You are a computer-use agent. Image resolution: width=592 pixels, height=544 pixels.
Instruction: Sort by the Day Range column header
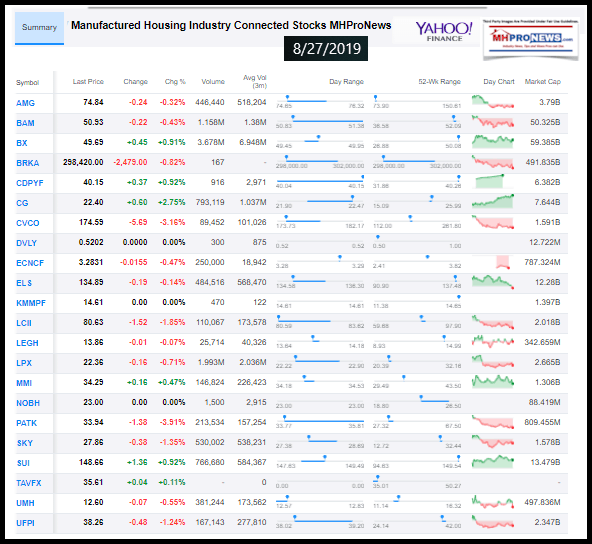347,82
